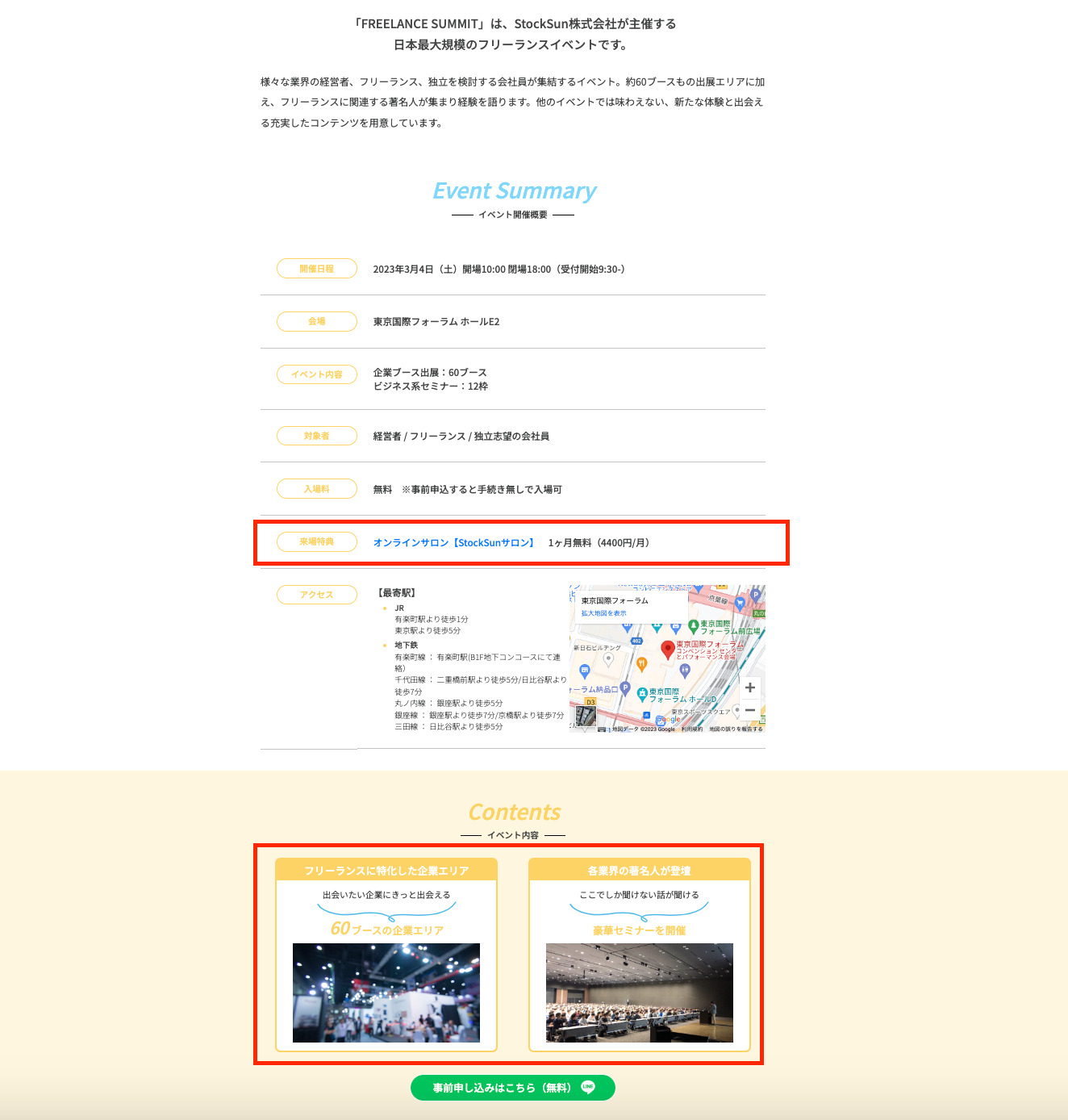Zoom out on the map with the − control
1068x1120 pixels.
(x=749, y=709)
